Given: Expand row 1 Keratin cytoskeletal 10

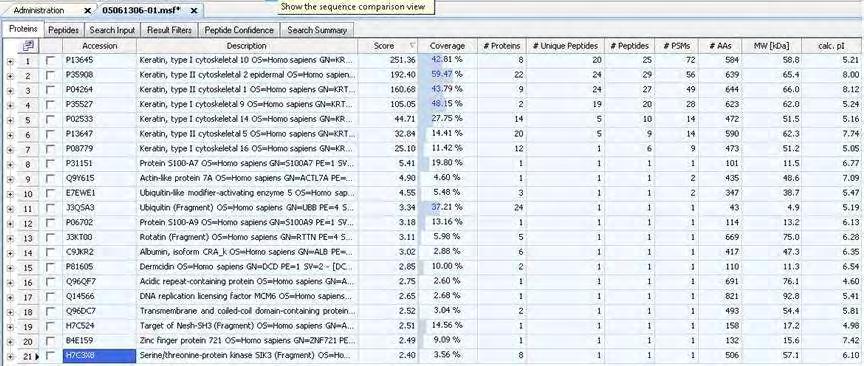Looking at the screenshot, I should [x=10, y=61].
